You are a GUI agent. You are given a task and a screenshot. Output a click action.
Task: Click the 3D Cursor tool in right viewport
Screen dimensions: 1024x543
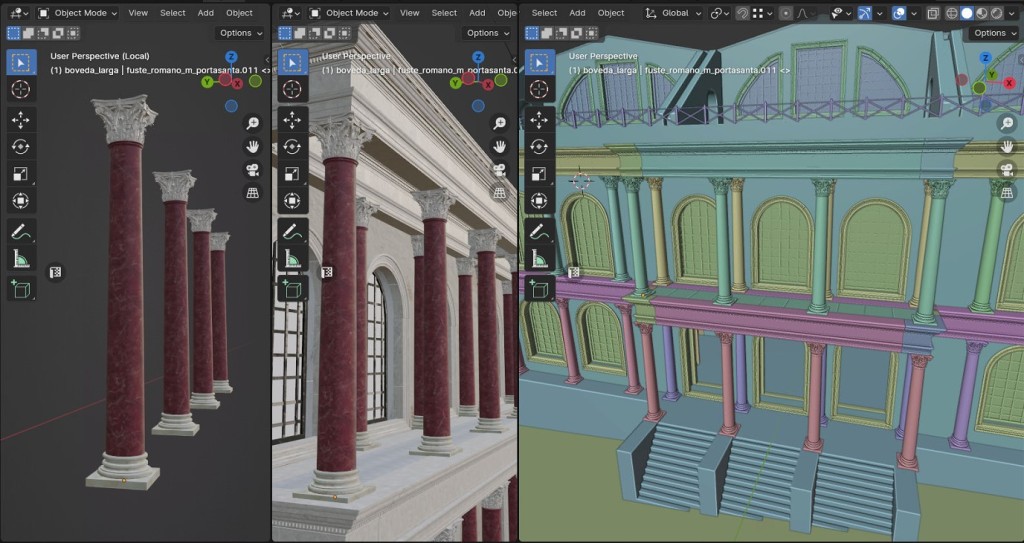coord(540,90)
